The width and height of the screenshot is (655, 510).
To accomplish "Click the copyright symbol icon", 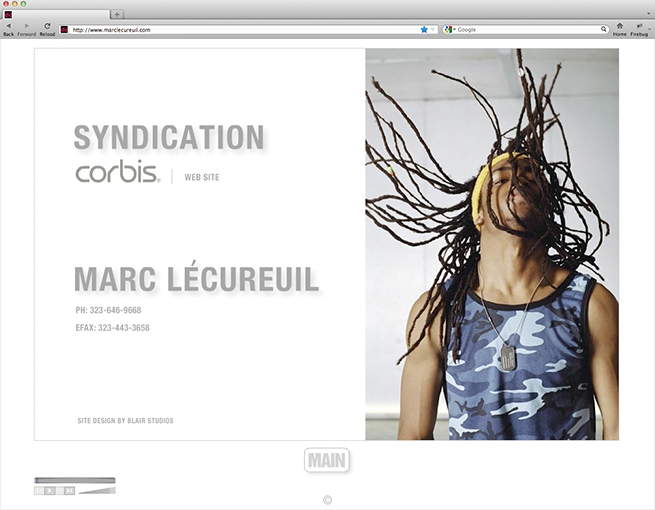I will coord(328,500).
